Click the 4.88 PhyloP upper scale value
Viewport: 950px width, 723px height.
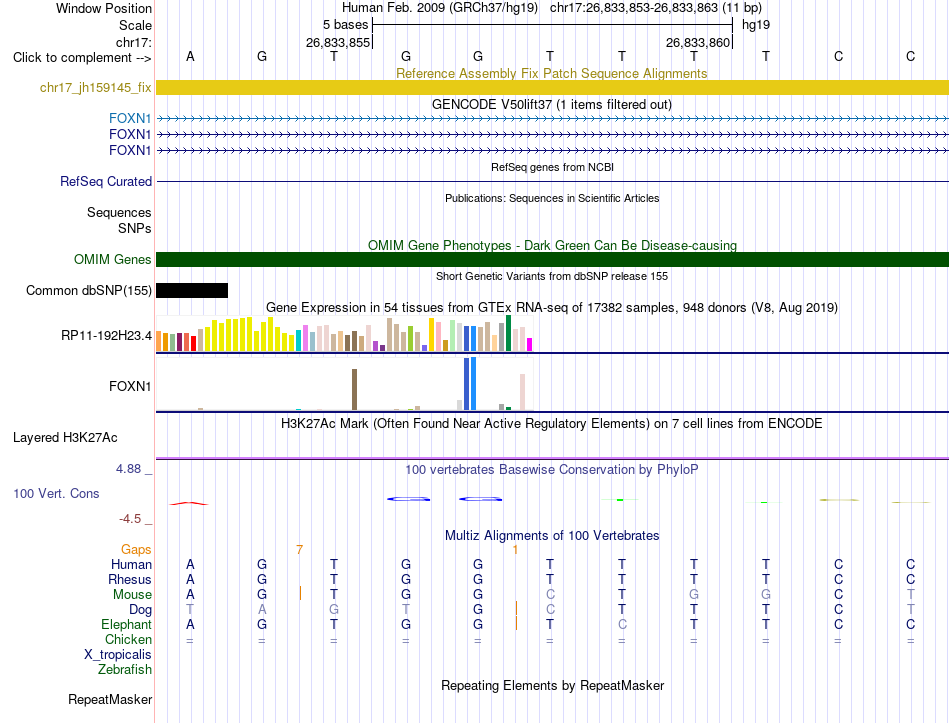tap(128, 468)
